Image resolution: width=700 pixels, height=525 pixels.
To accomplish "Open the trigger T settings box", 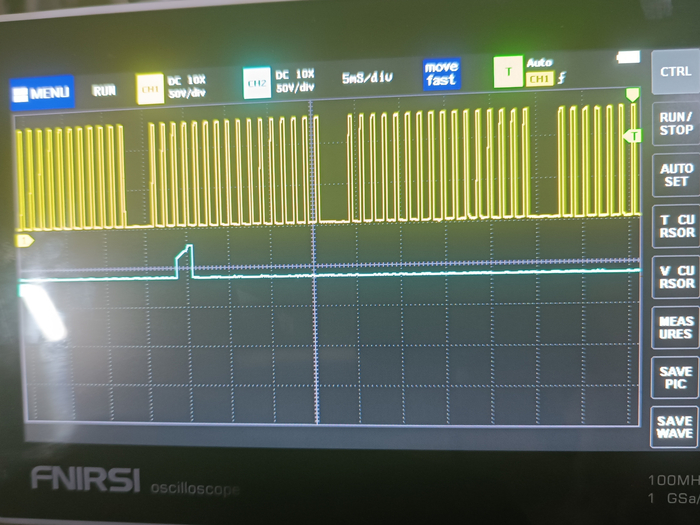I will point(508,71).
